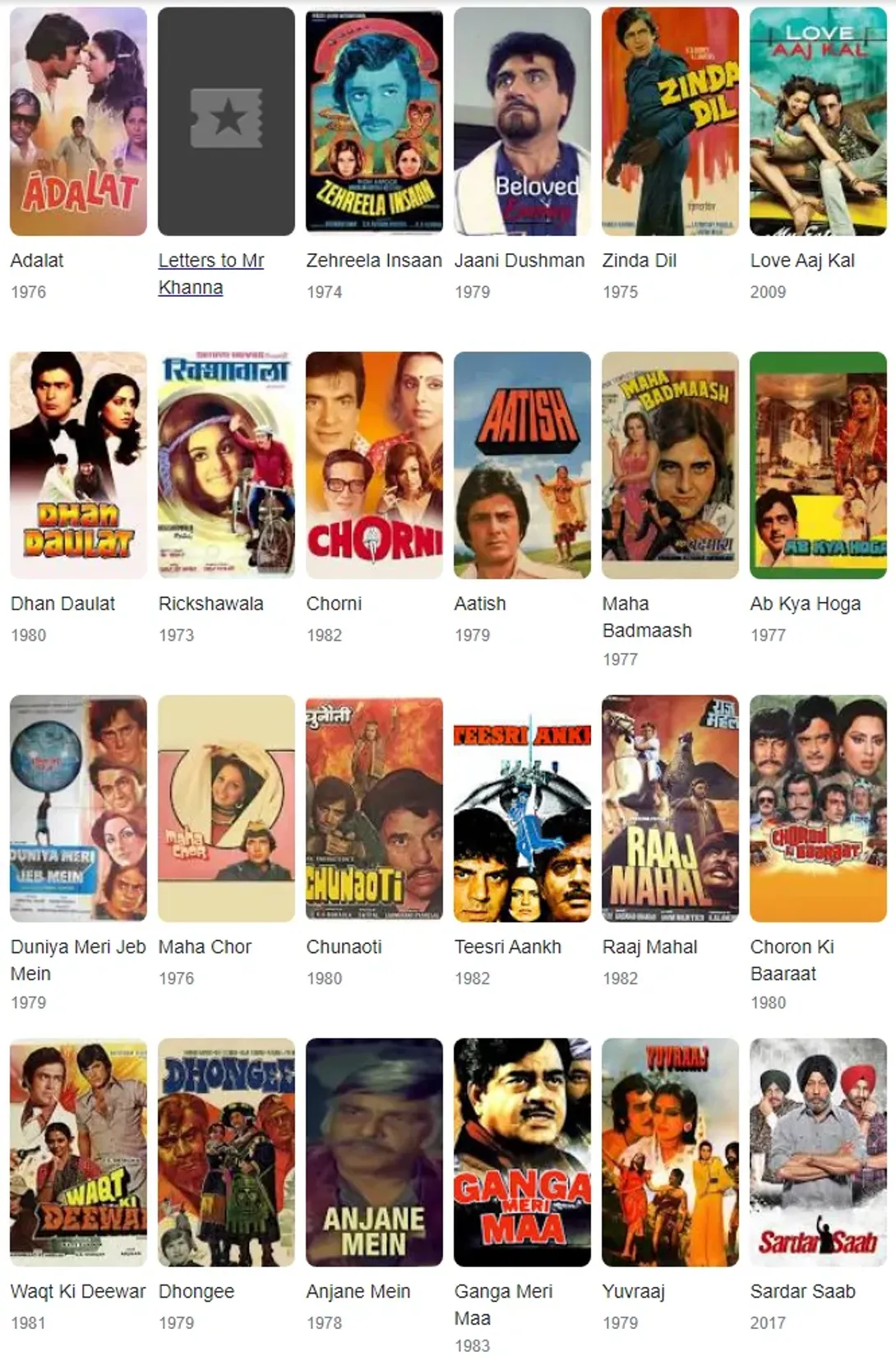Open the Zehreela Insaan poster
Viewport: 896px width, 1361px height.
click(374, 122)
